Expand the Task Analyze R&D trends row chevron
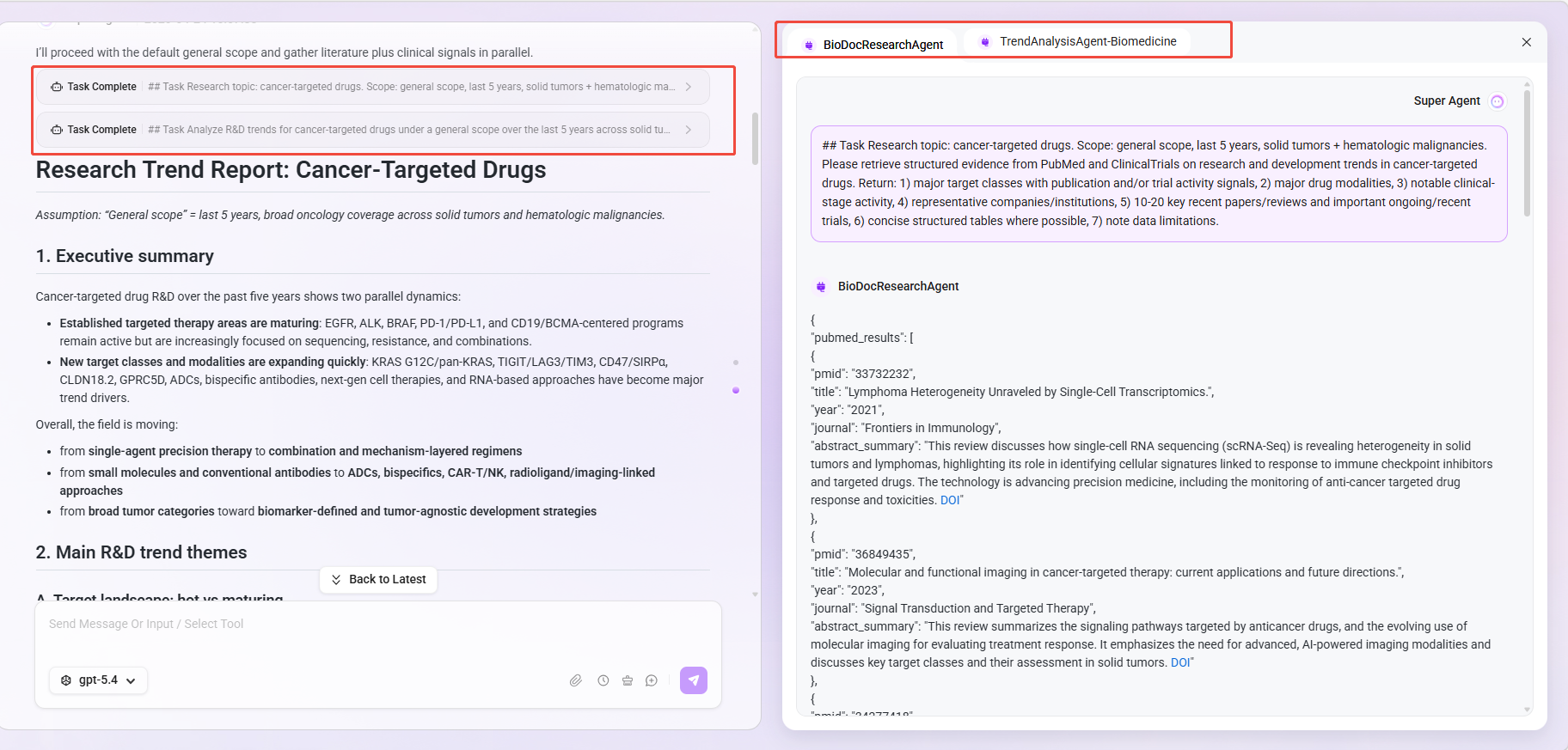The width and height of the screenshot is (1568, 750). pyautogui.click(x=689, y=130)
